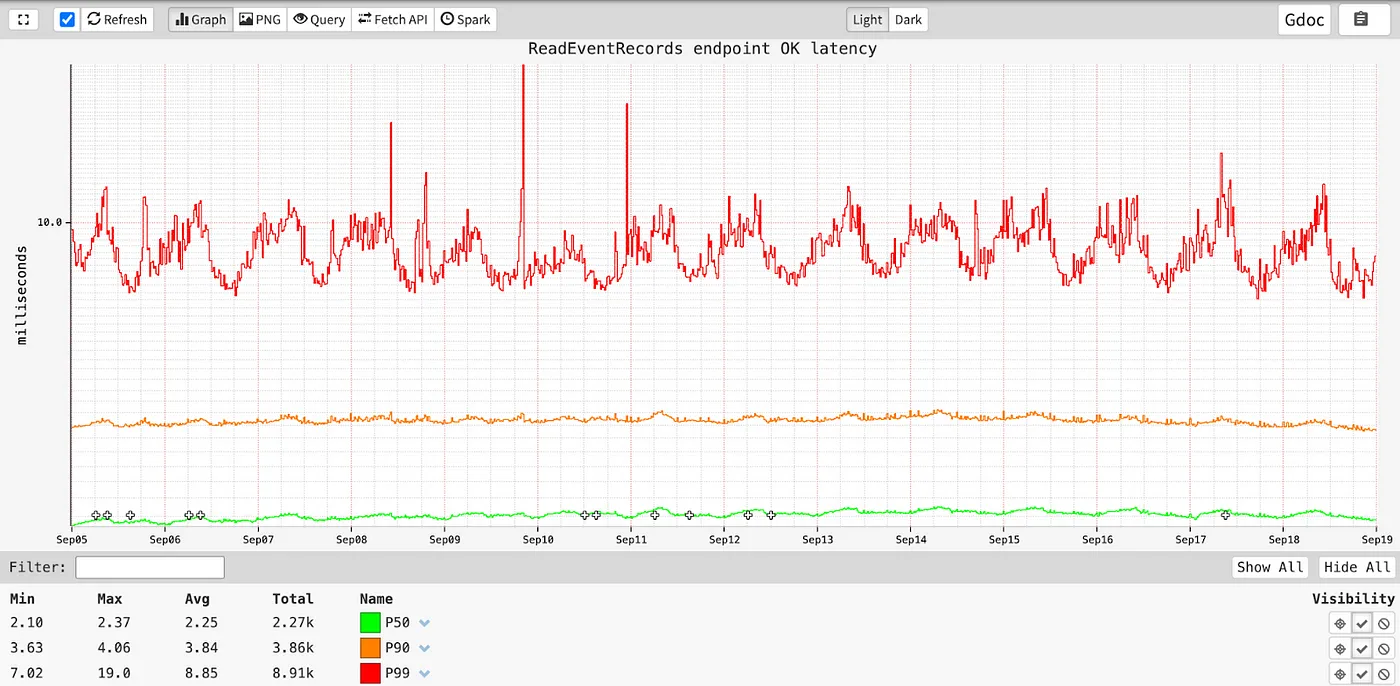The width and height of the screenshot is (1400, 686).
Task: Click the Max column header
Action: 110,599
